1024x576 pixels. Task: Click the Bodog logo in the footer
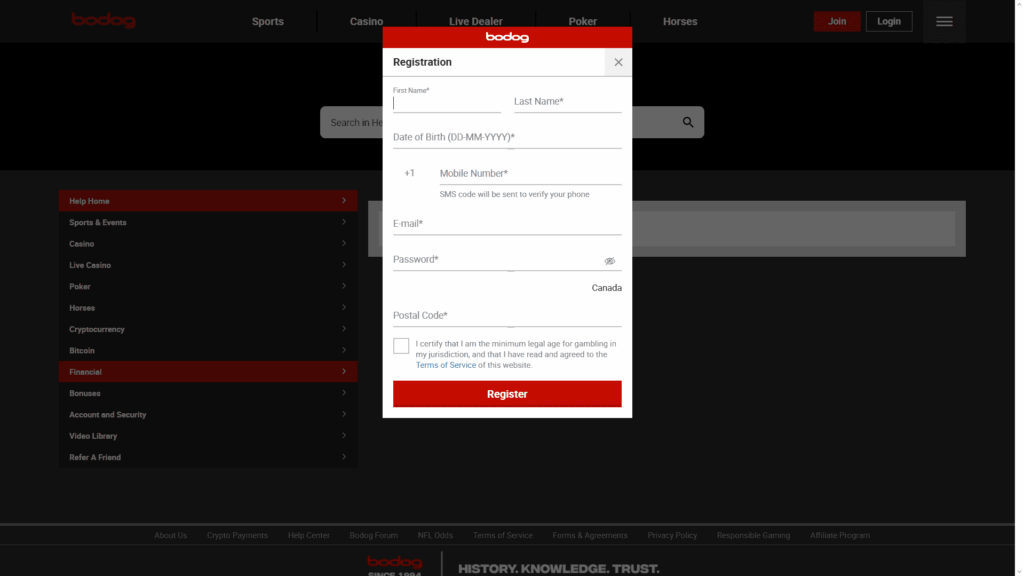point(394,562)
